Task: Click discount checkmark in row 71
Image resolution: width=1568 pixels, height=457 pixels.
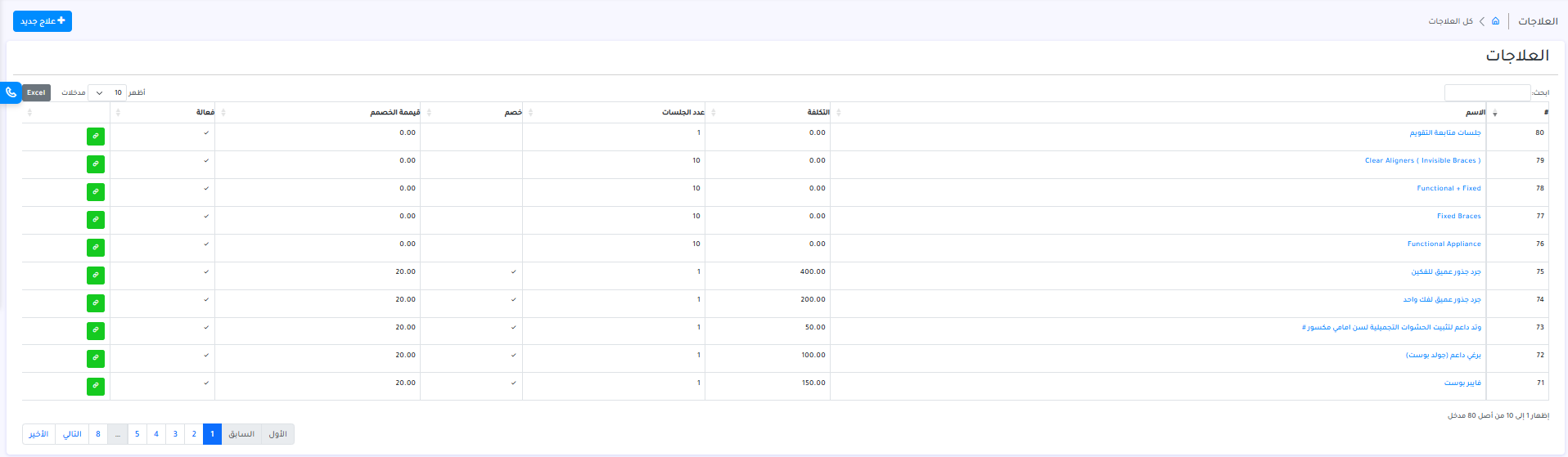Action: pos(513,383)
